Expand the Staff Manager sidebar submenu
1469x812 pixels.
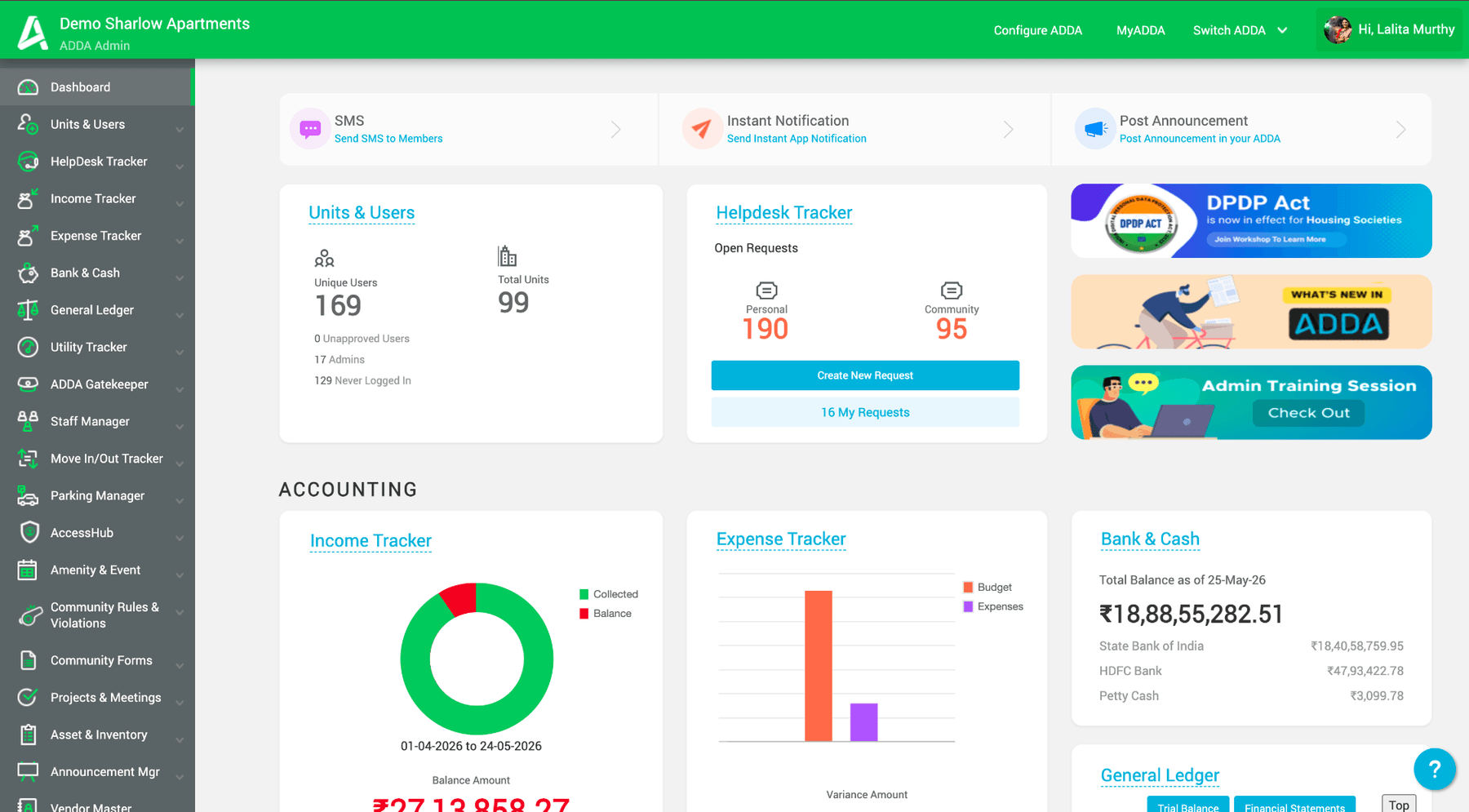[x=180, y=426]
